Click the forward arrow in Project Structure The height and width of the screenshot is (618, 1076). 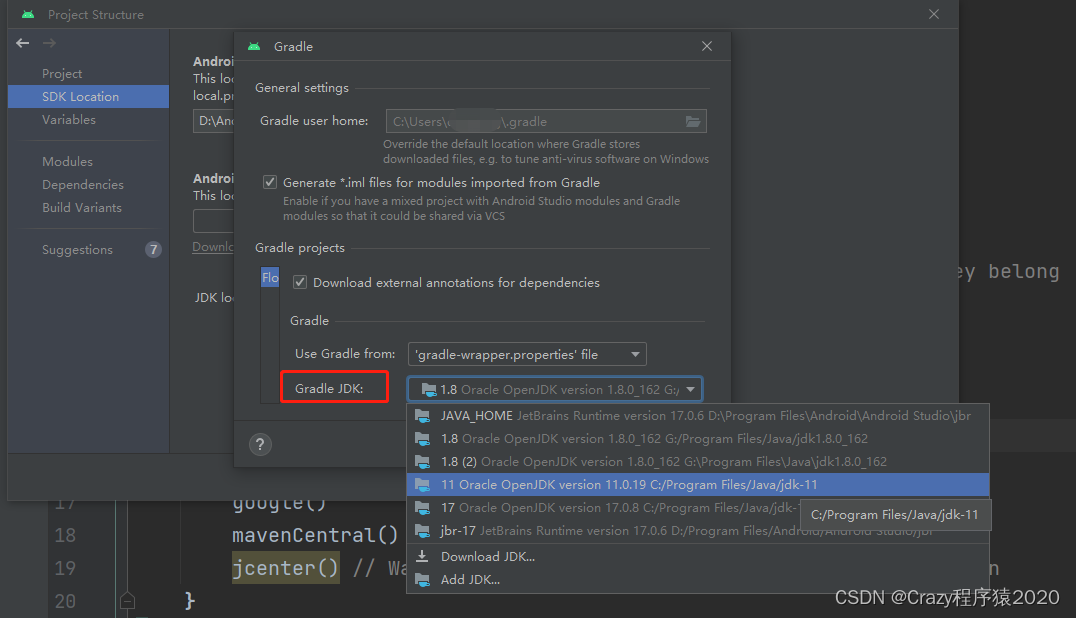pos(49,43)
